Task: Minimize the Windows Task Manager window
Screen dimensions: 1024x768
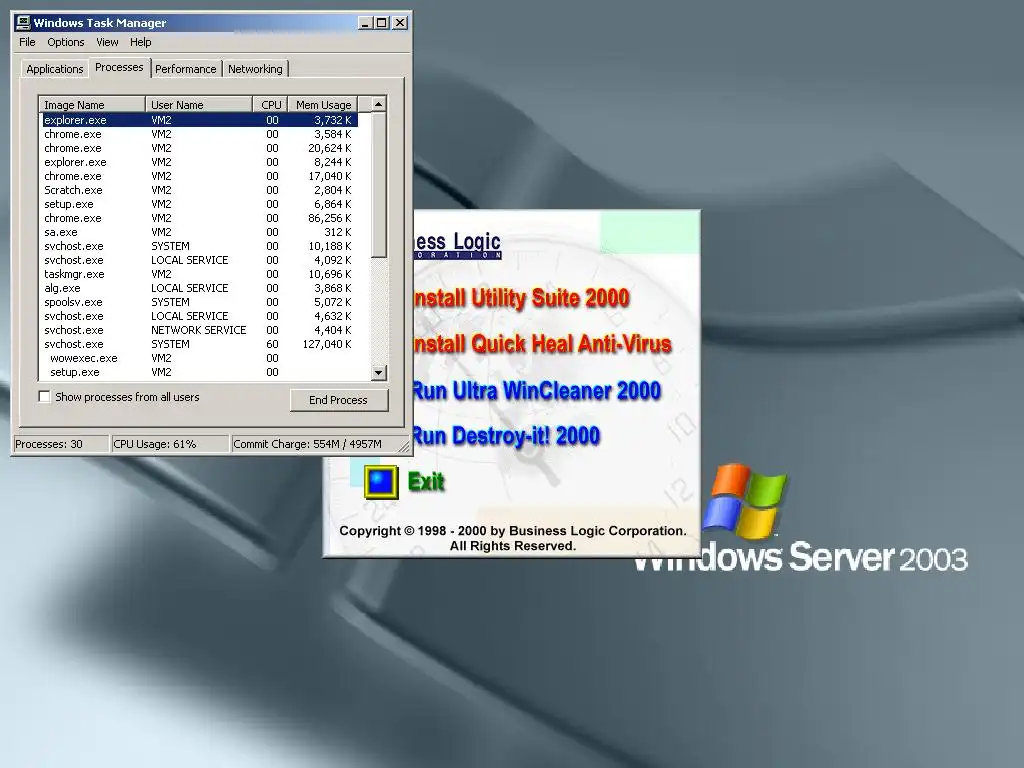Action: (x=366, y=23)
